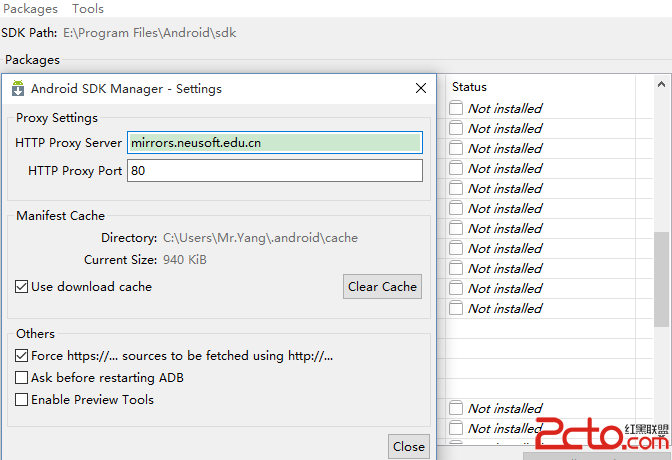The image size is (672, 460).
Task: Open the Packages menu
Action: [x=30, y=9]
